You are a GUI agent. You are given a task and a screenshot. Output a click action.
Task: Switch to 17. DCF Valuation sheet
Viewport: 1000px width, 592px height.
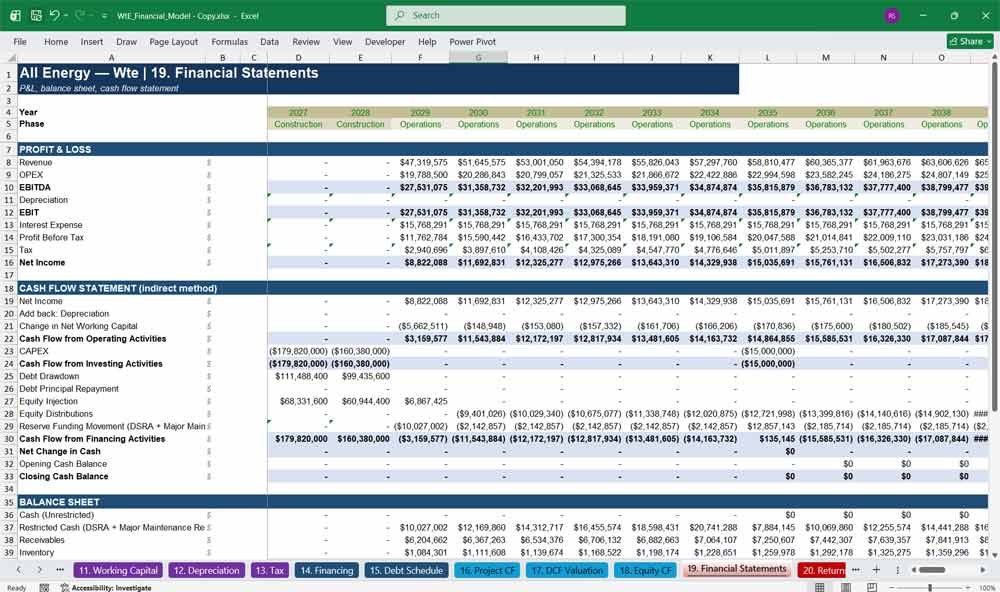(567, 570)
